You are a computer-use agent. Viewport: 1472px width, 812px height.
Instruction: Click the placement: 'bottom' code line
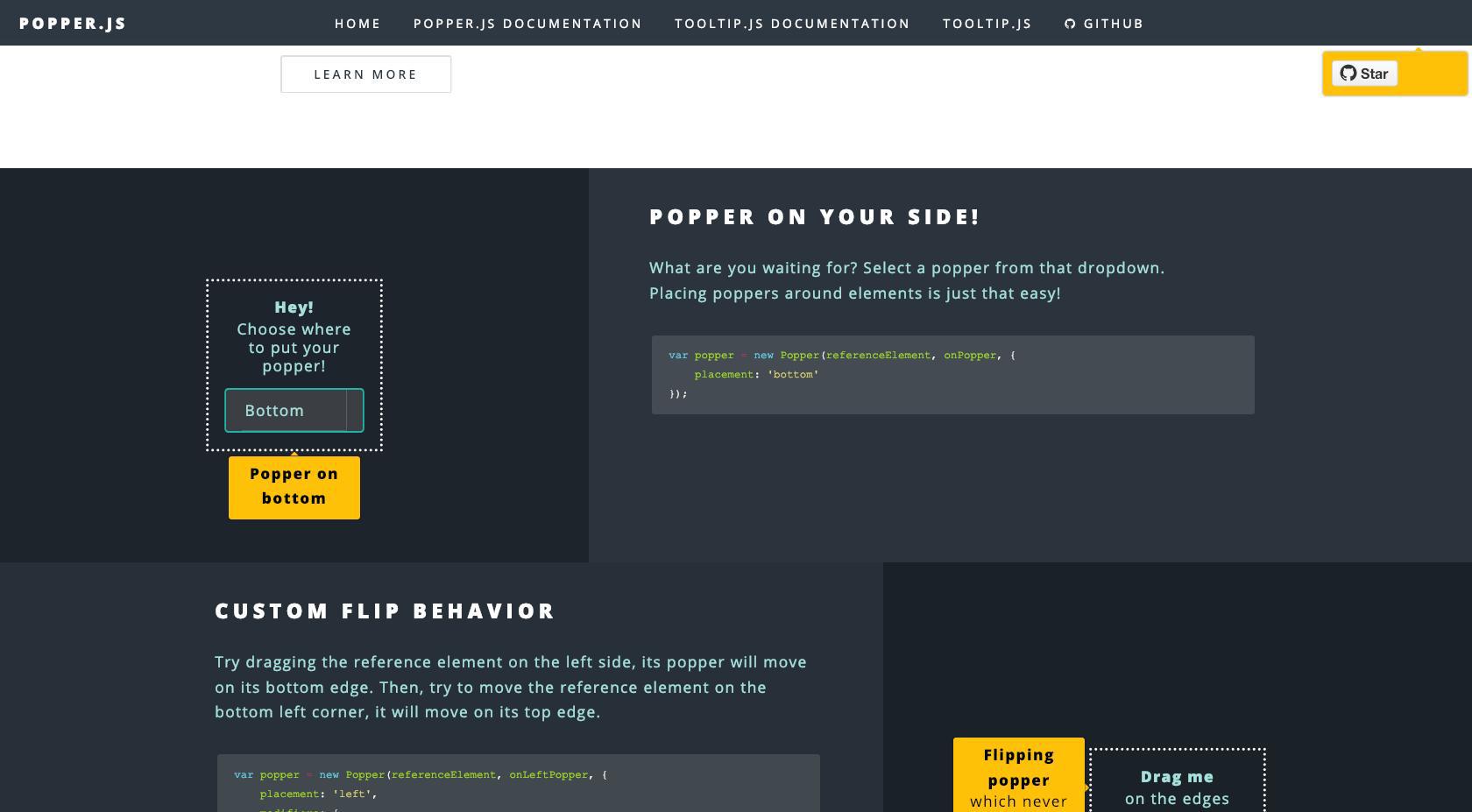(x=756, y=374)
